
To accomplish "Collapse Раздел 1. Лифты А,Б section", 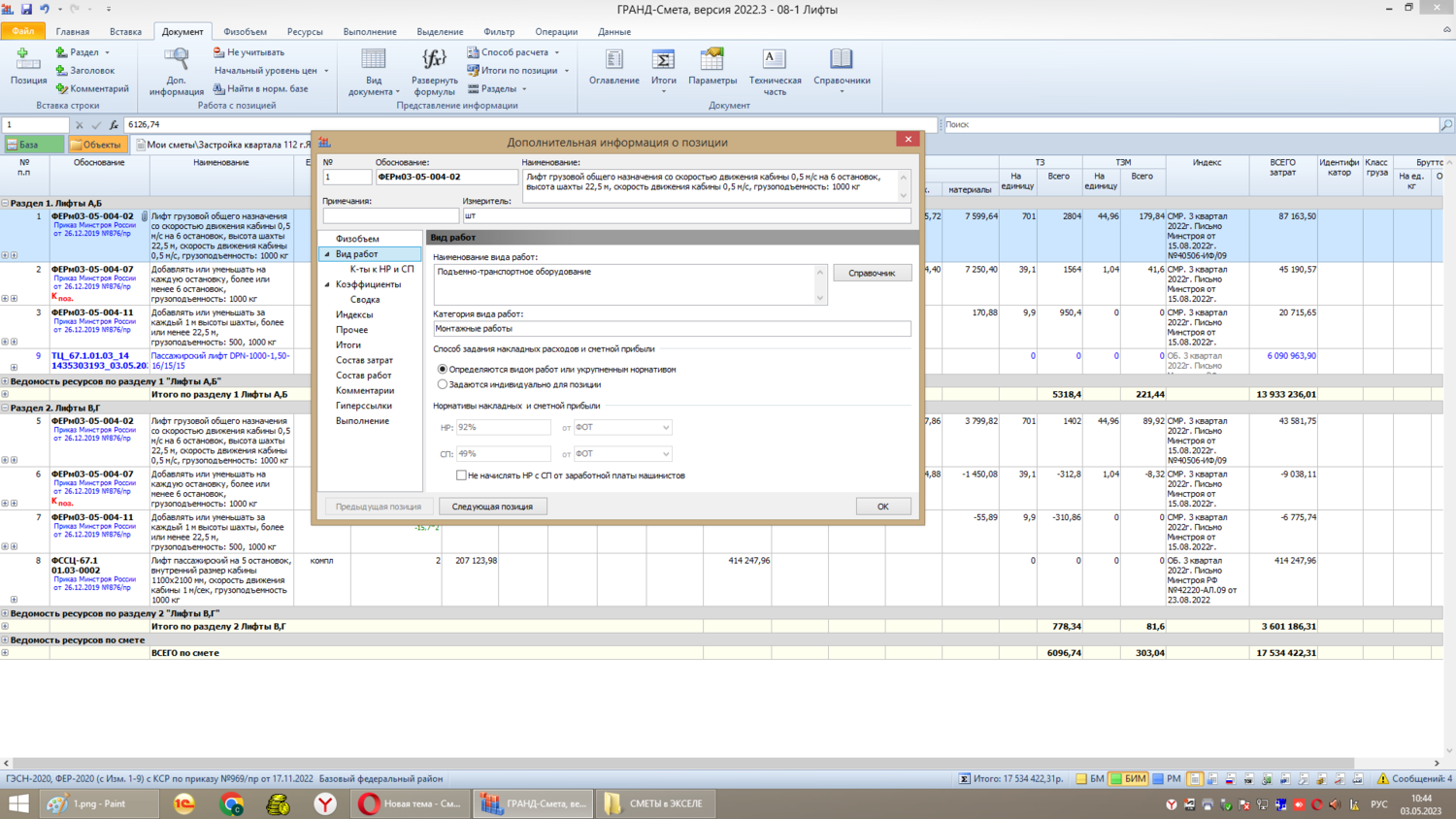I will (5, 204).
